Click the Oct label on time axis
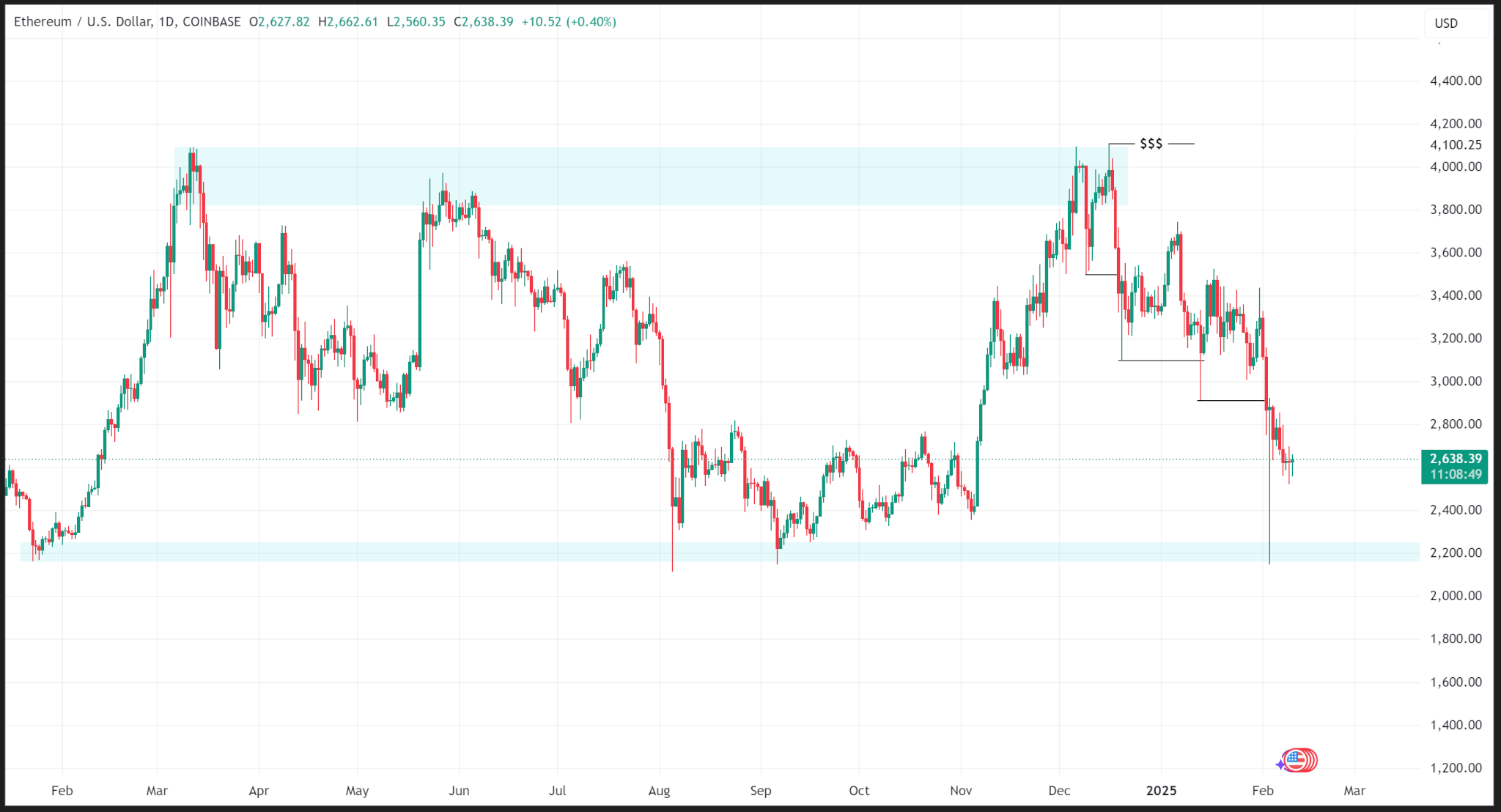 [859, 791]
